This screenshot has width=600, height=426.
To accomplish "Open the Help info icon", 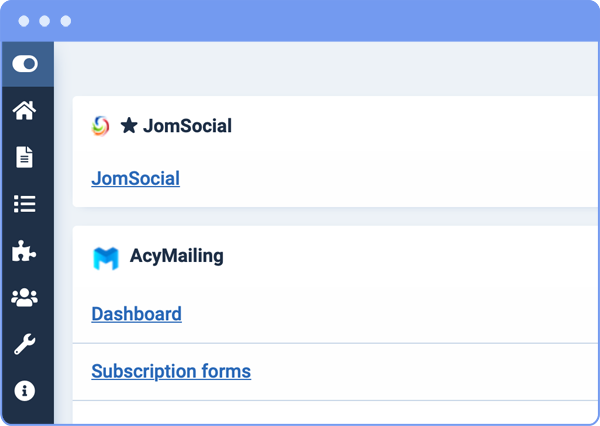I will pyautogui.click(x=25, y=391).
